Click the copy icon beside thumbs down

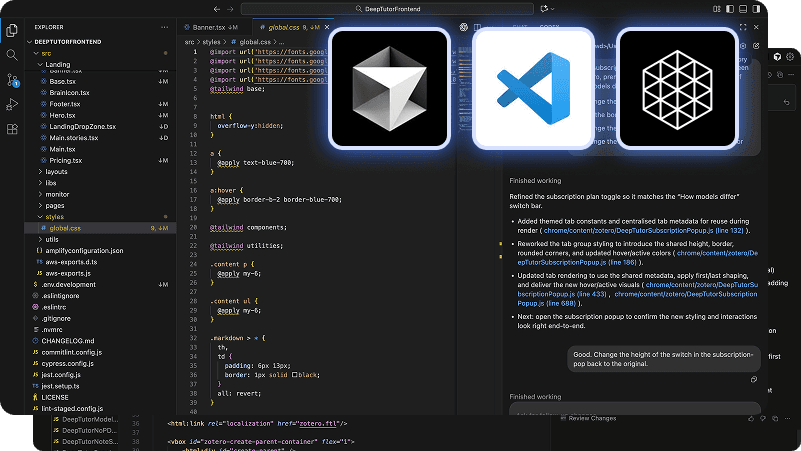[775, 418]
